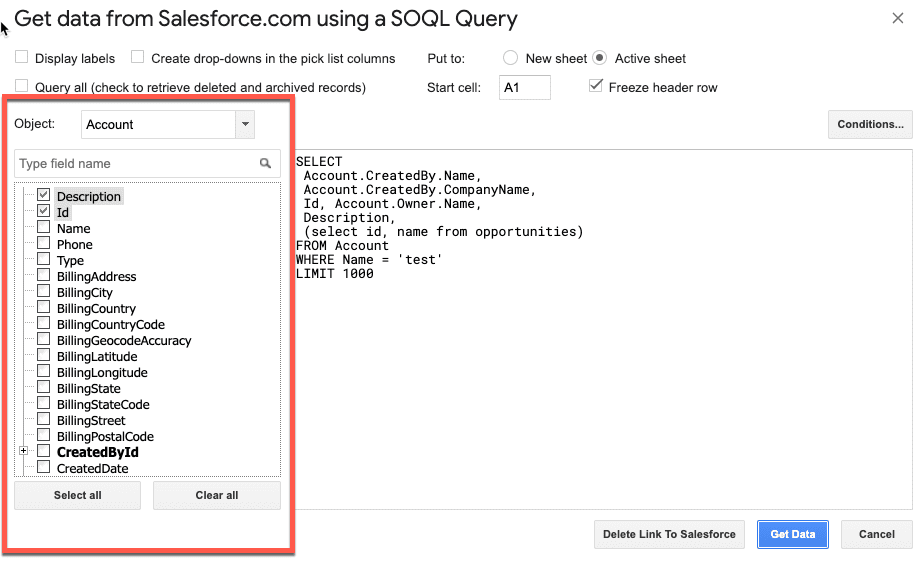The image size is (920, 561).
Task: Enable the Display labels checkbox
Action: [22, 58]
